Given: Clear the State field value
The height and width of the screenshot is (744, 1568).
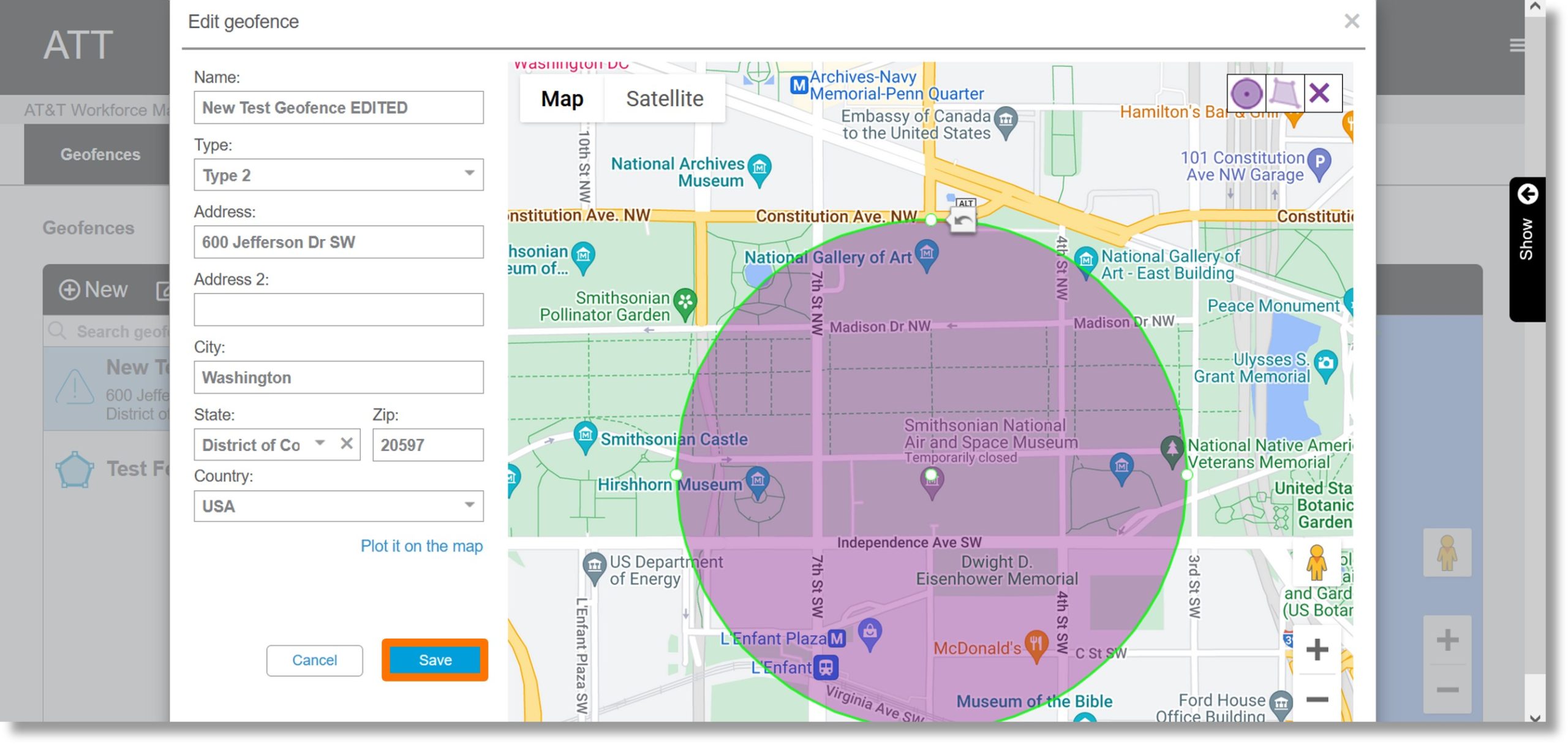Looking at the screenshot, I should point(346,443).
